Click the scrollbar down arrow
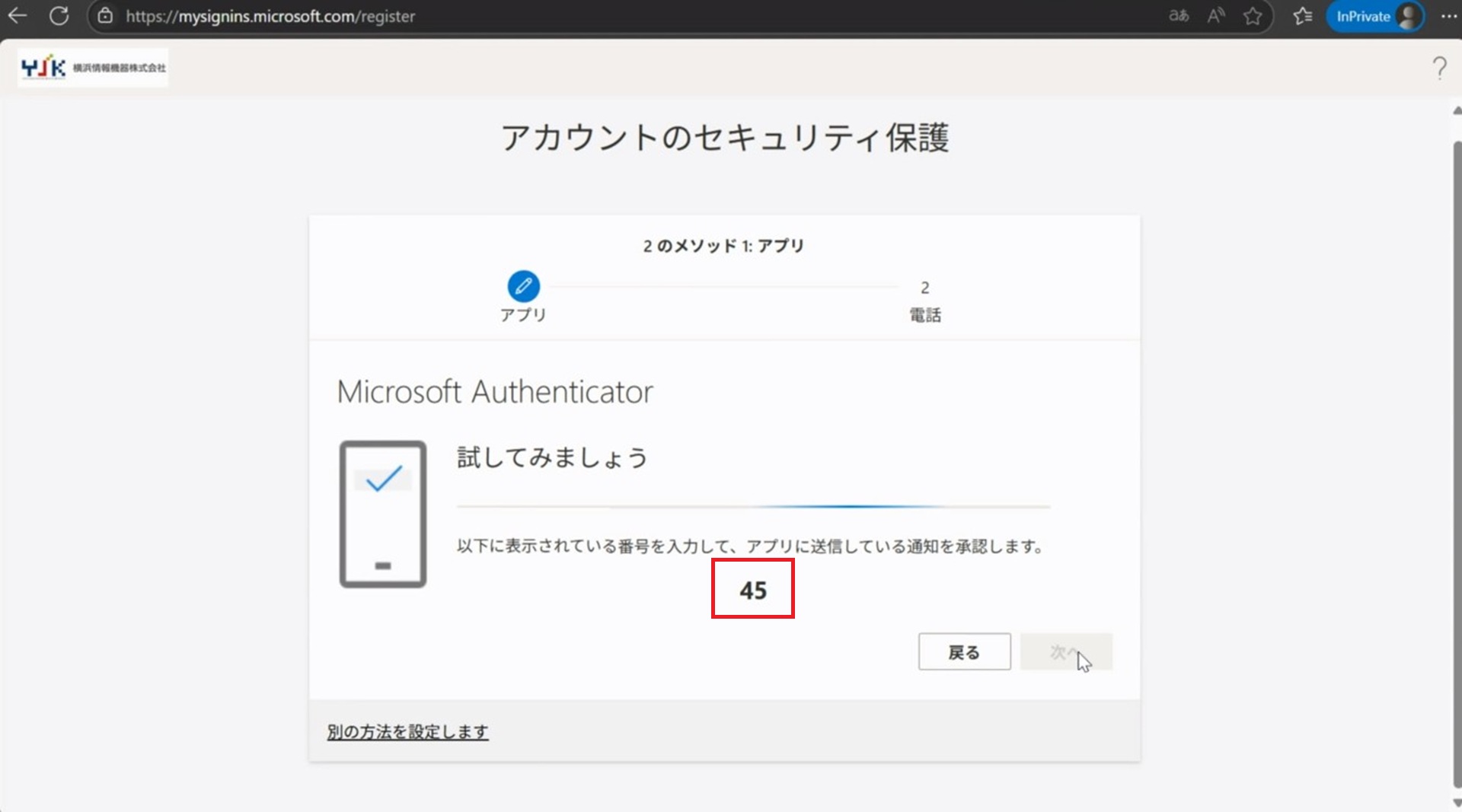This screenshot has height=812, width=1462. [1456, 802]
